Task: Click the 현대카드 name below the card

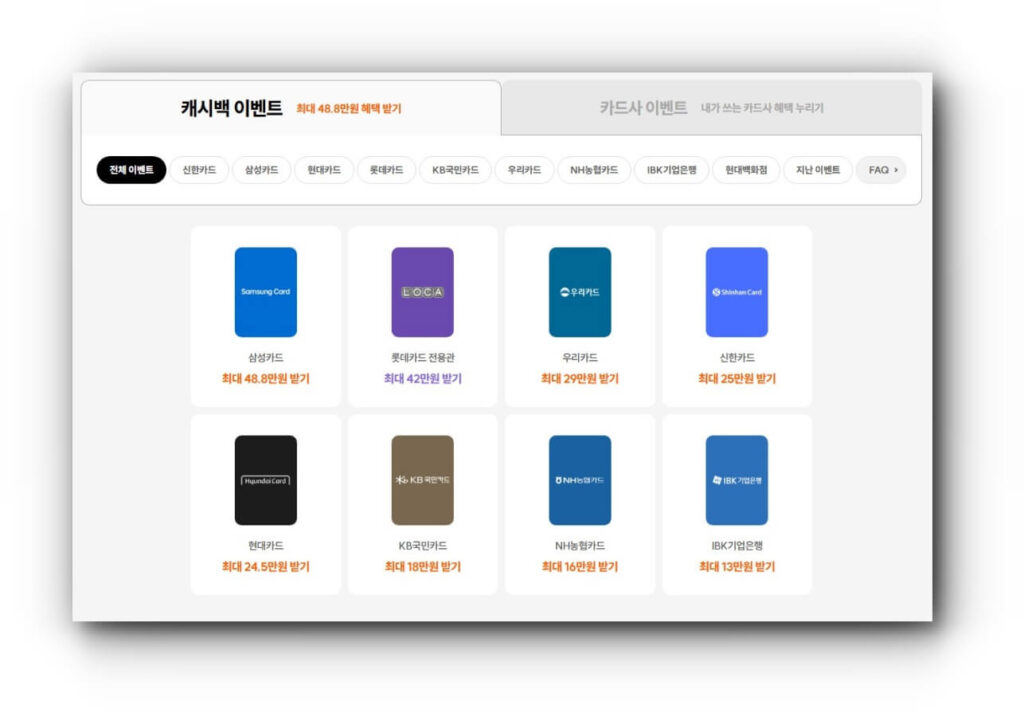Action: (x=266, y=546)
